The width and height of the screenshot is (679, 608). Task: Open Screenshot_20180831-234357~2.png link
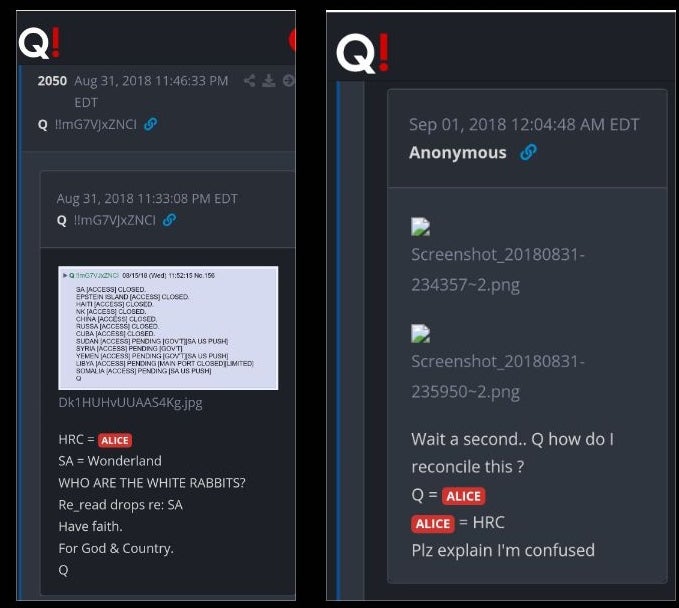pyautogui.click(x=498, y=270)
